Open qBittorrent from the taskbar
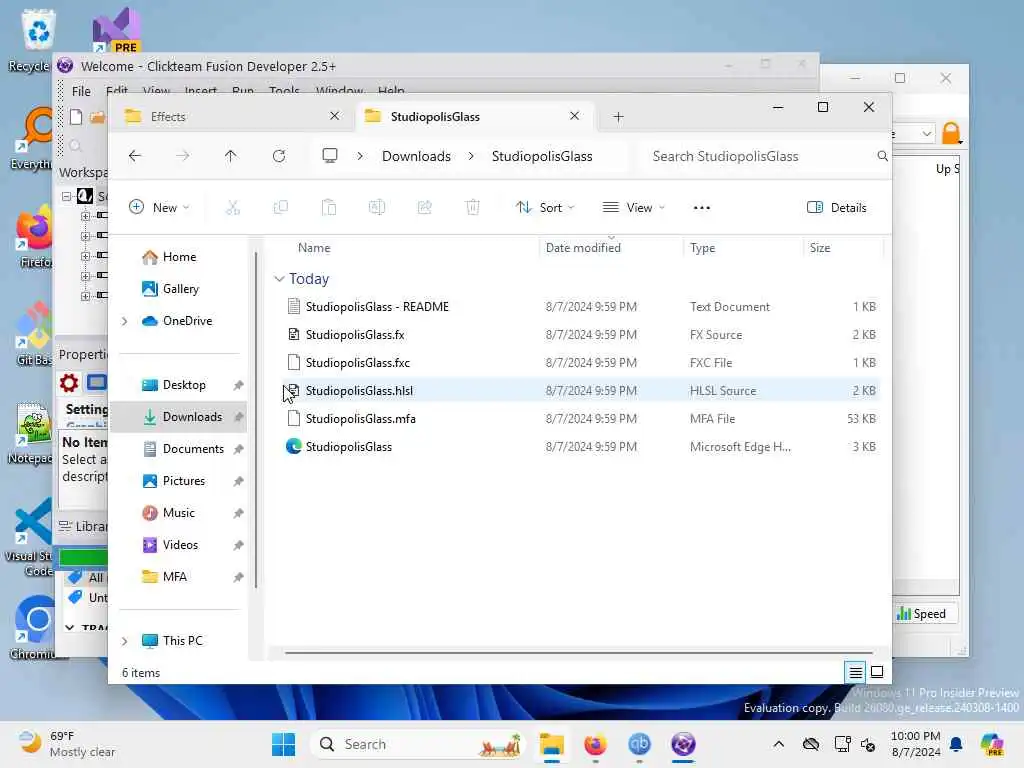The width and height of the screenshot is (1024, 768). 639,744
